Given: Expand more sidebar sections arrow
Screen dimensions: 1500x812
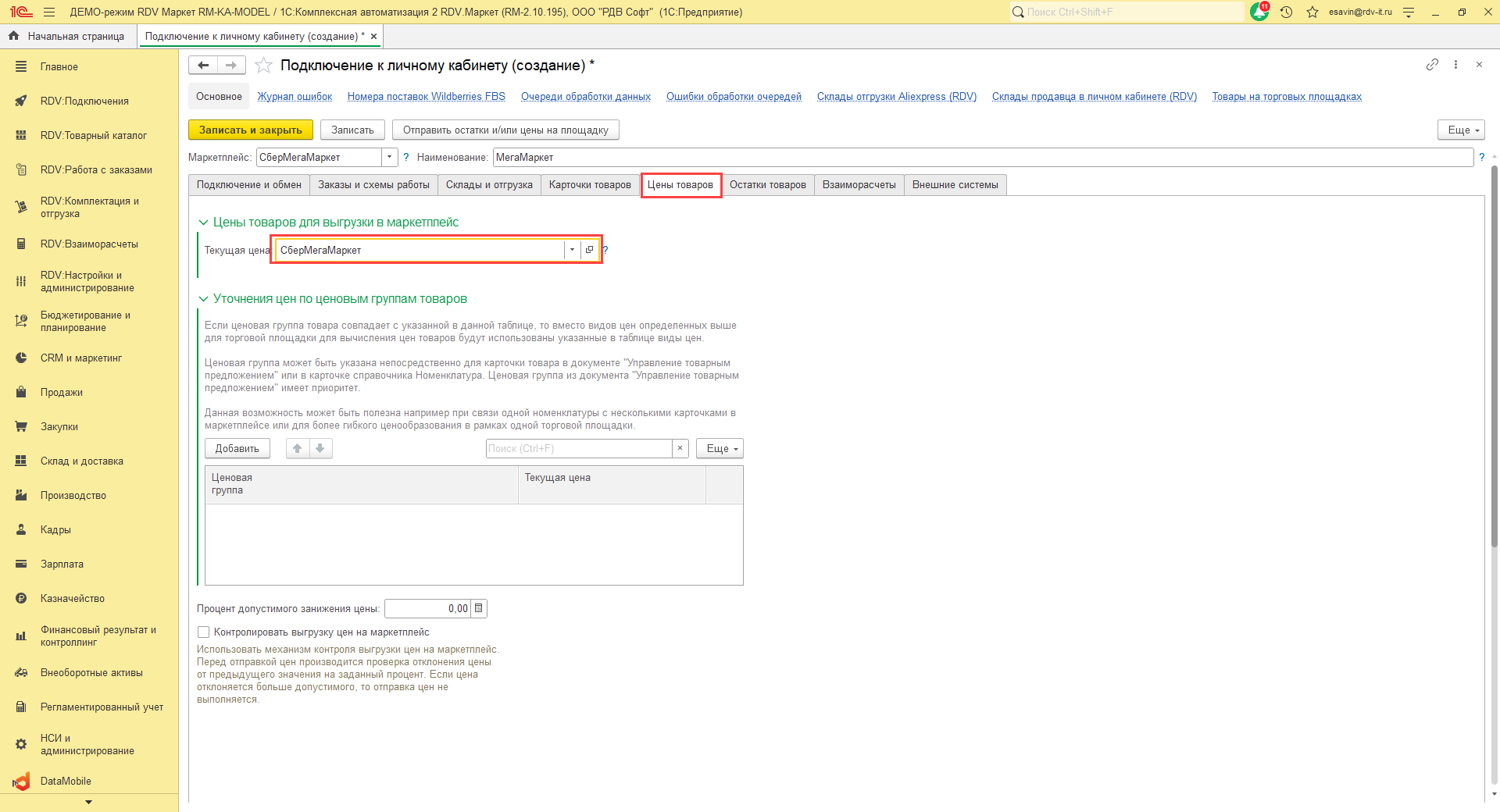Looking at the screenshot, I should 88,803.
